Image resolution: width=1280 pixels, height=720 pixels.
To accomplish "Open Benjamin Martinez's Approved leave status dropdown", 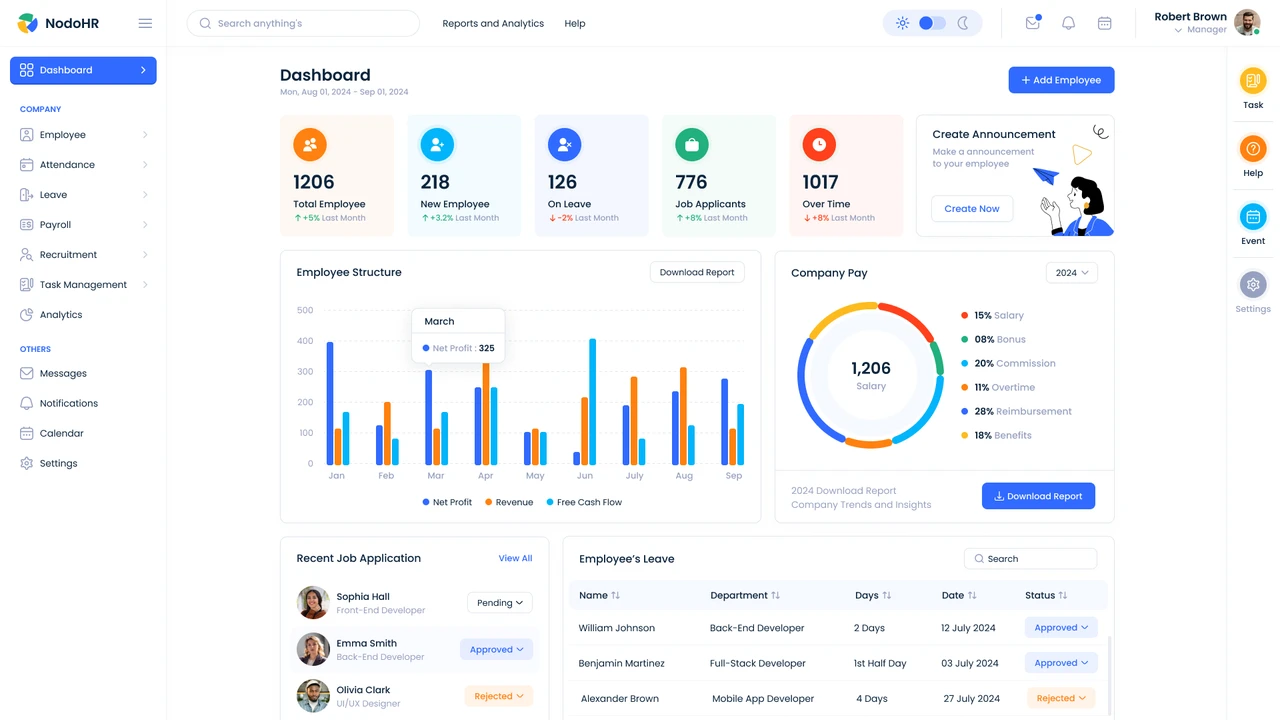I will point(1061,663).
